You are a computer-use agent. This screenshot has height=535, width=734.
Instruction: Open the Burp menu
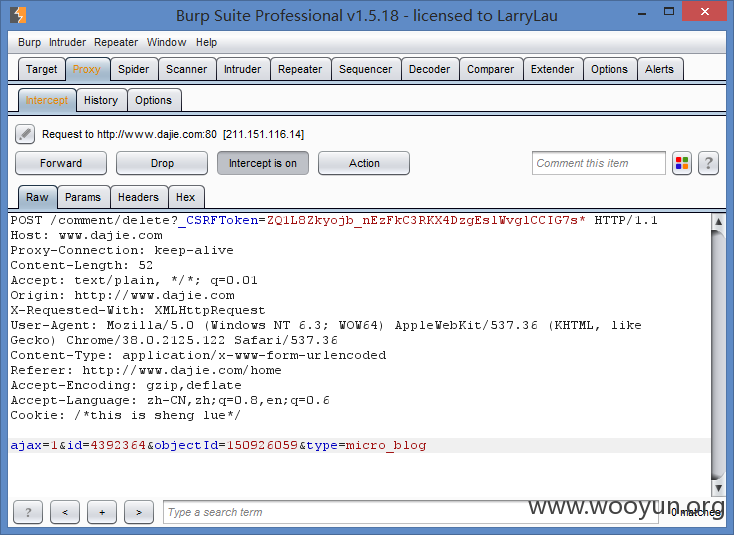[29, 42]
